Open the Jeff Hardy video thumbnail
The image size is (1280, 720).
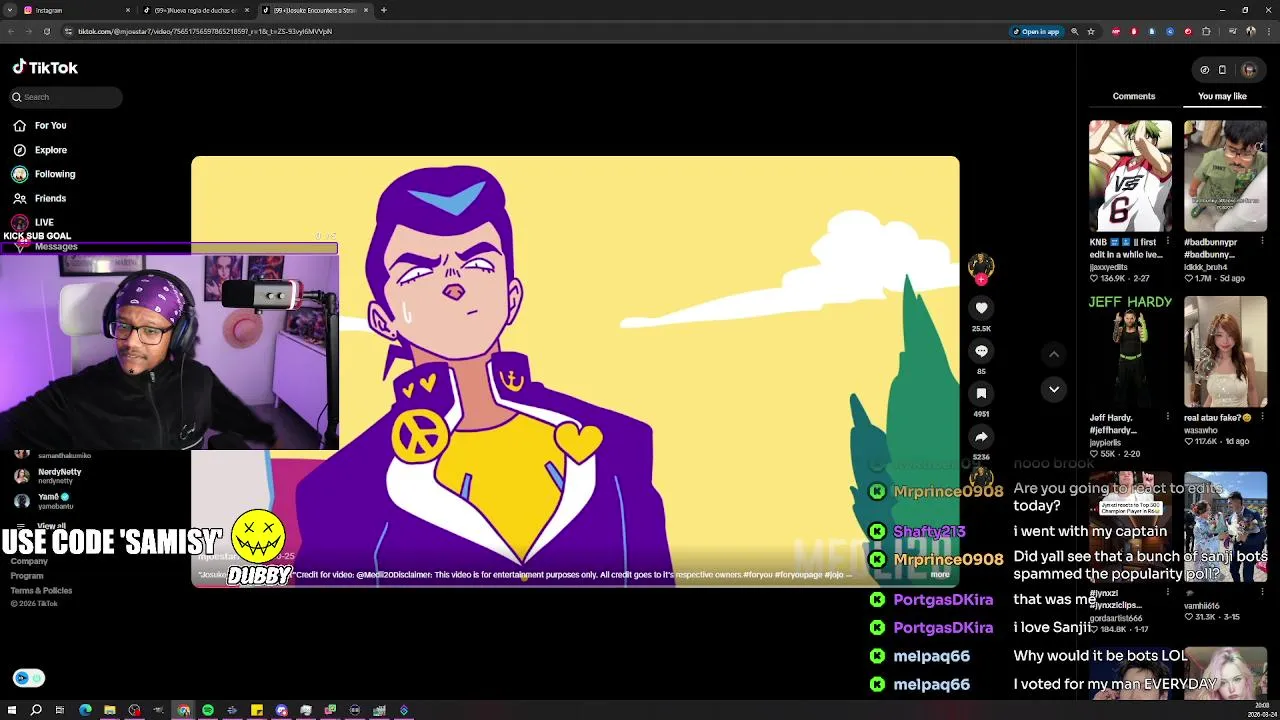pyautogui.click(x=1130, y=352)
